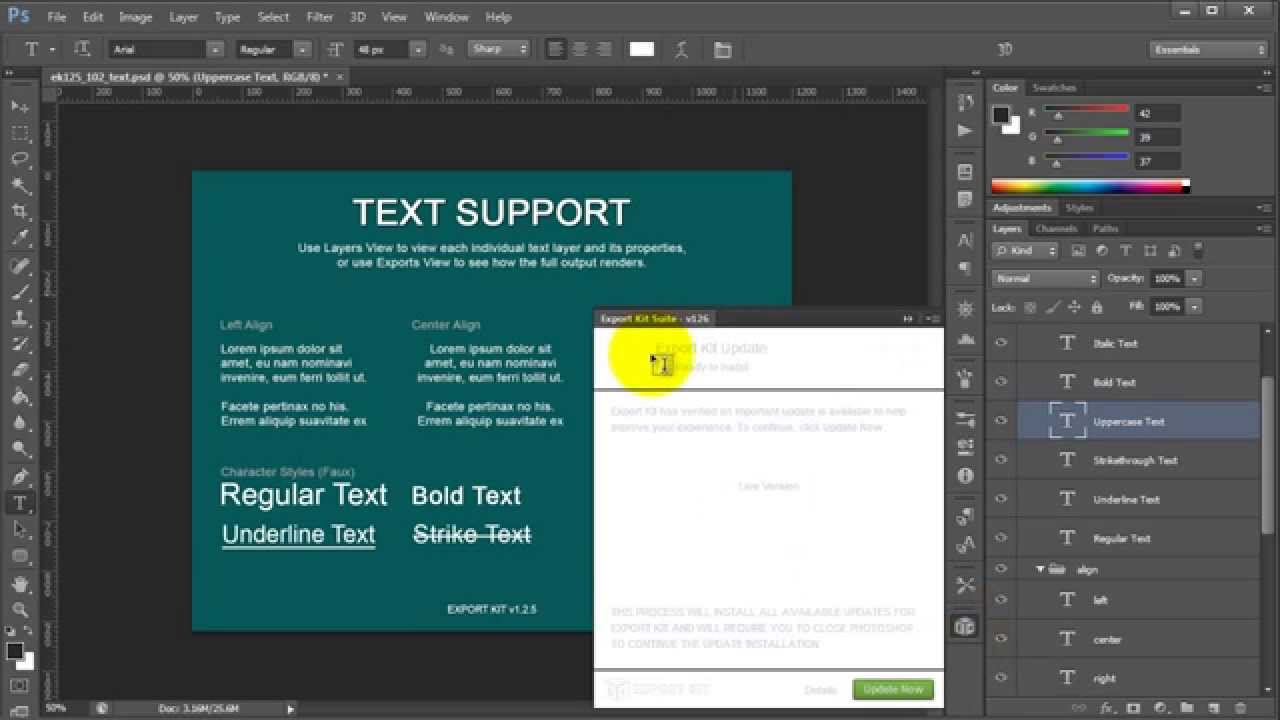Image resolution: width=1280 pixels, height=720 pixels.
Task: Toggle text orientation in options bar
Action: point(83,49)
